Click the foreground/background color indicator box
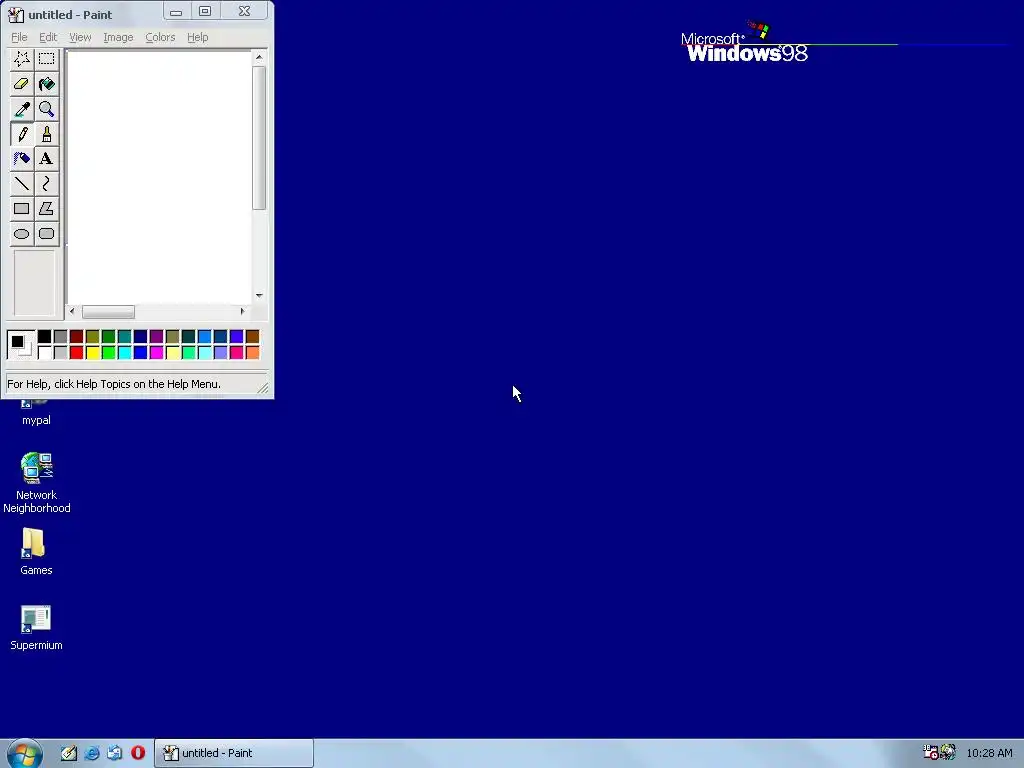This screenshot has width=1024, height=768. [21, 345]
